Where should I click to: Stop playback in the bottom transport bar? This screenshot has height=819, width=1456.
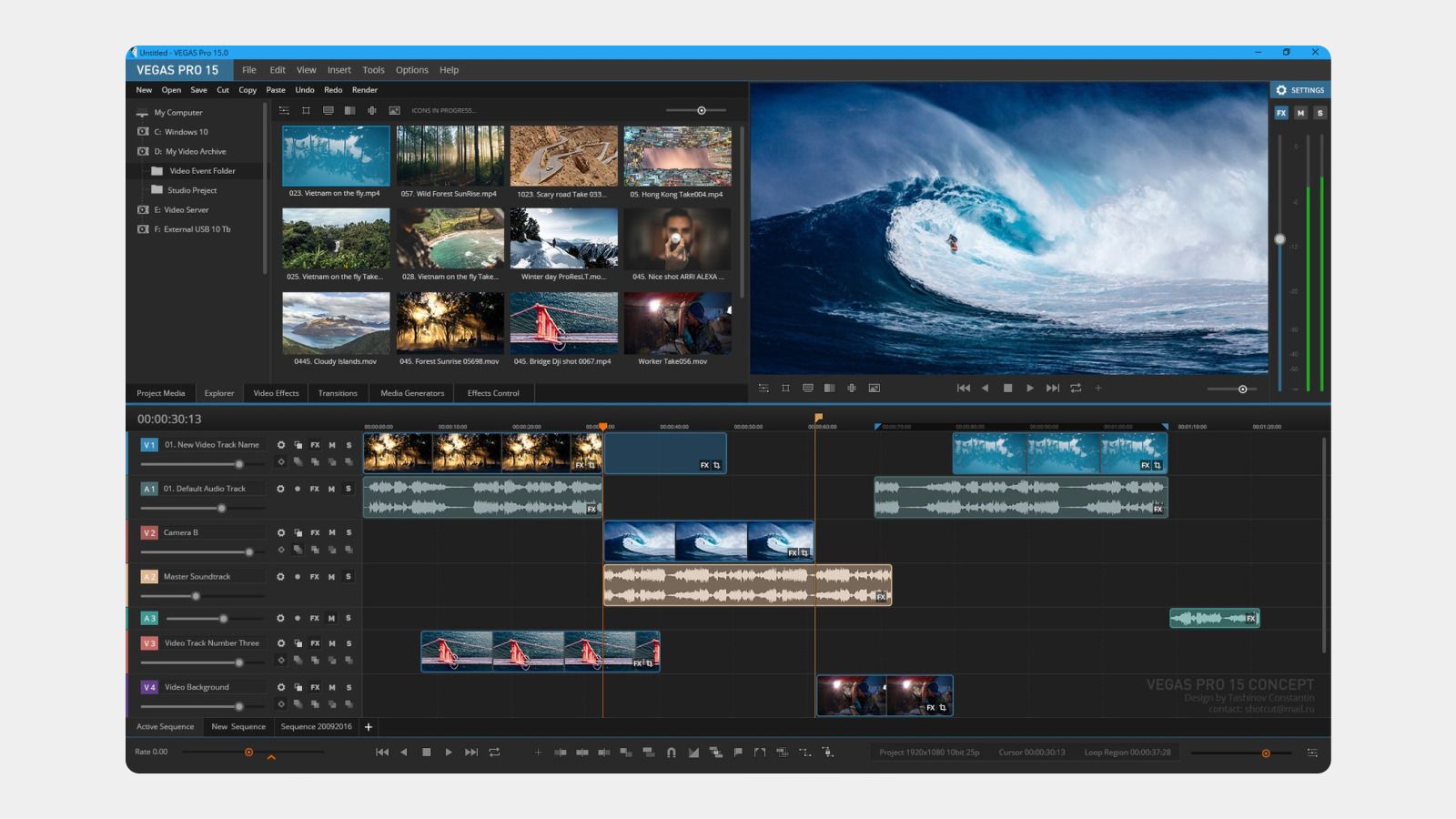point(426,753)
